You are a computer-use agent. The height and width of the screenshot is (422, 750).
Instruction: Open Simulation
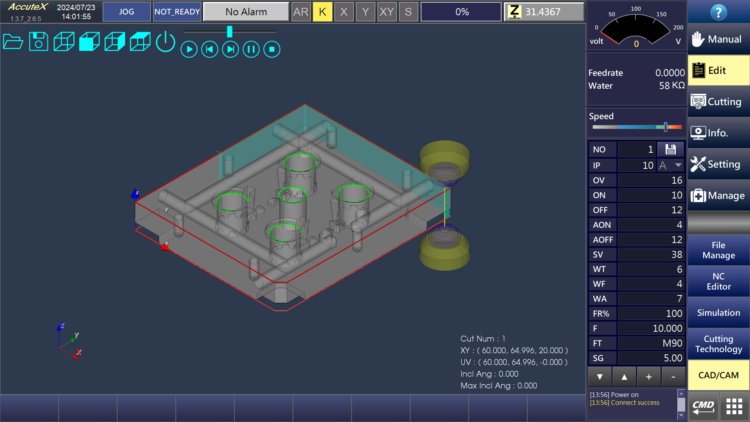tap(718, 312)
